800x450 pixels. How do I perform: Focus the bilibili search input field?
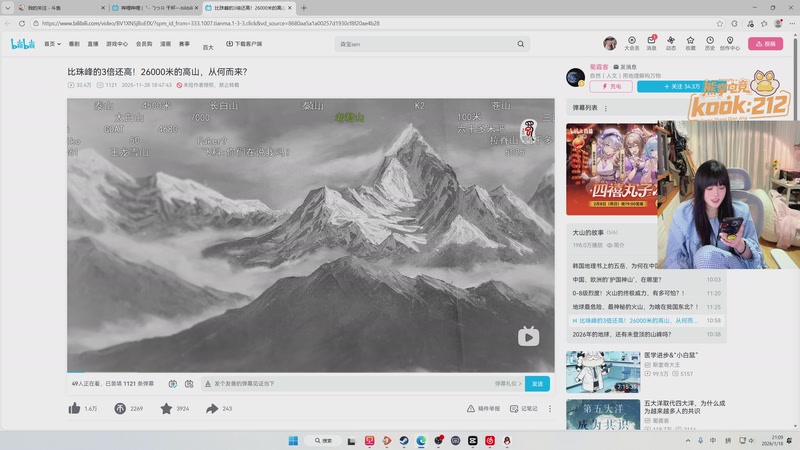click(x=426, y=44)
